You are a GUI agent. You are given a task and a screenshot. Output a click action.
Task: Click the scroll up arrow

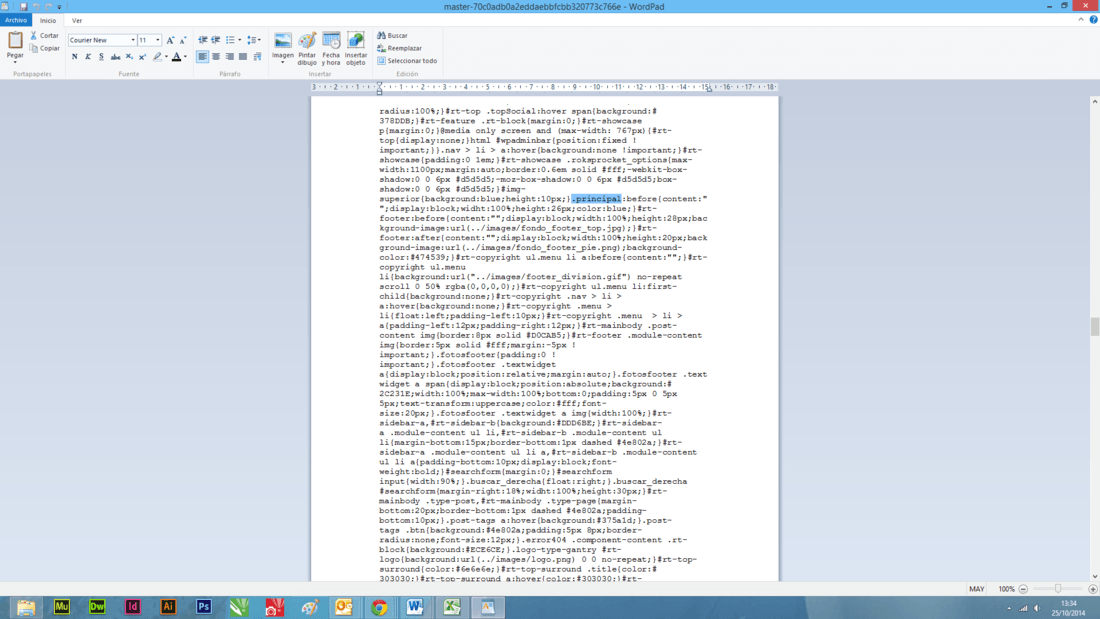coord(1094,102)
